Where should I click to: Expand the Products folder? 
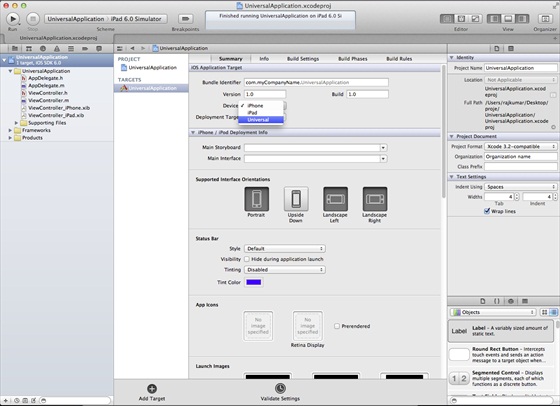(10, 138)
